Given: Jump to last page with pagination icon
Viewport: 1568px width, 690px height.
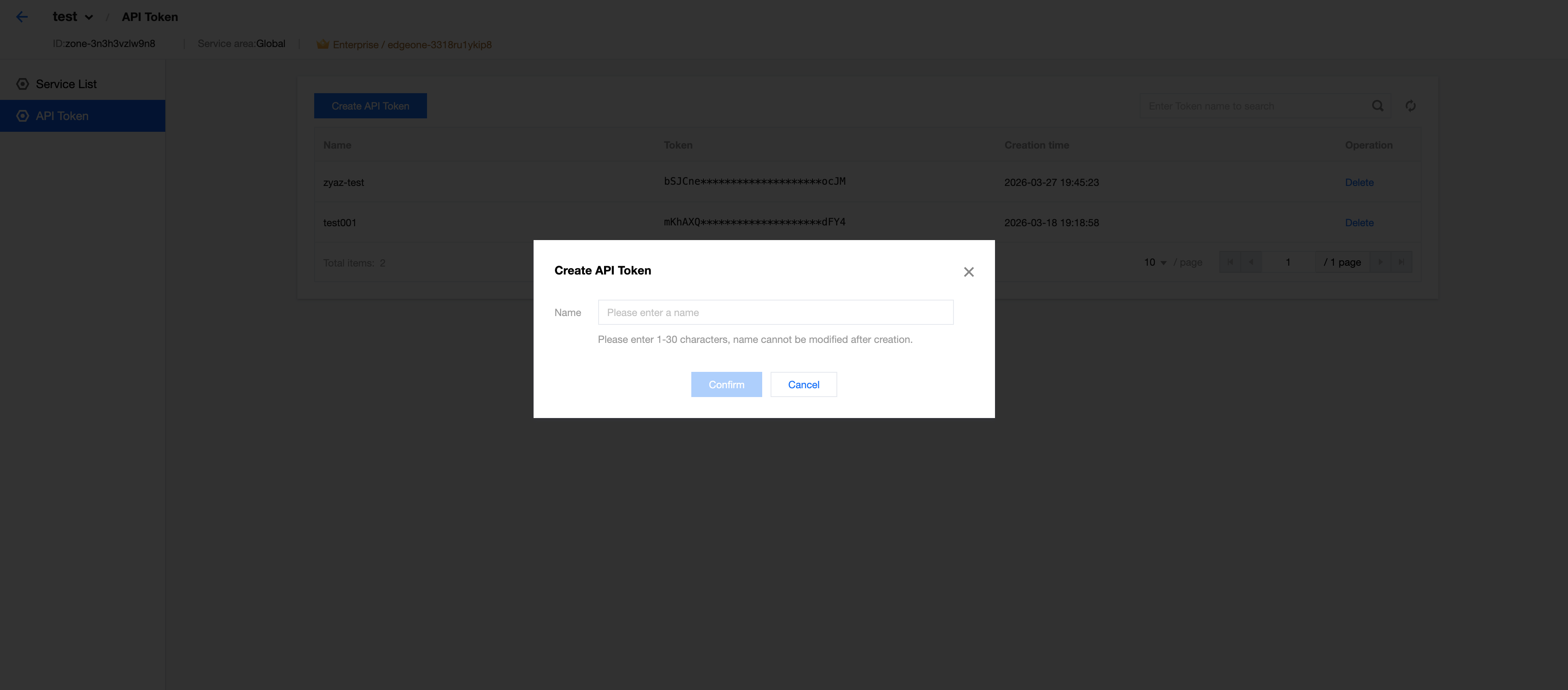Looking at the screenshot, I should [x=1401, y=262].
